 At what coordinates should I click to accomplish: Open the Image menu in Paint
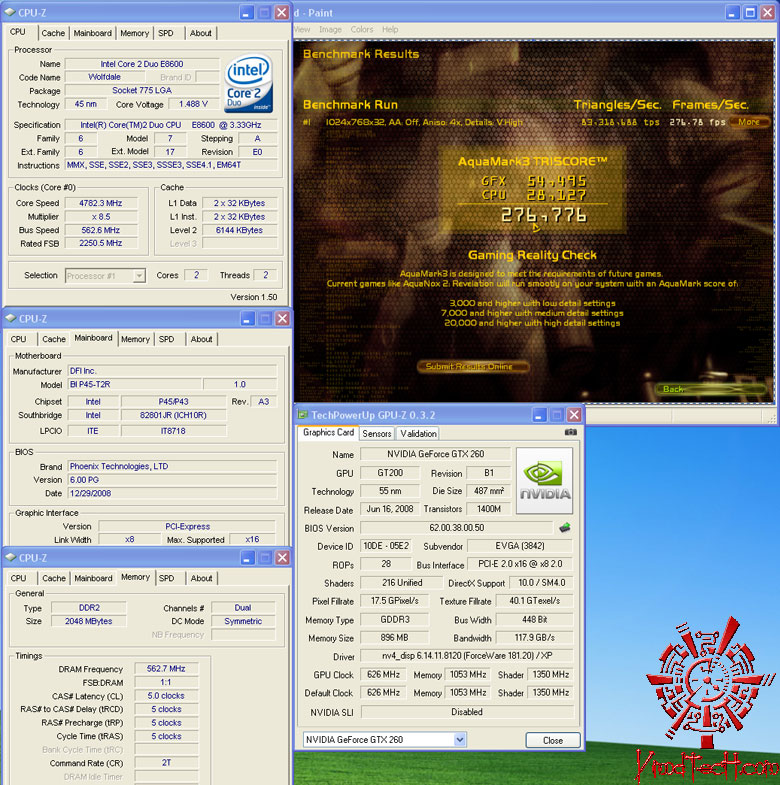coord(330,30)
